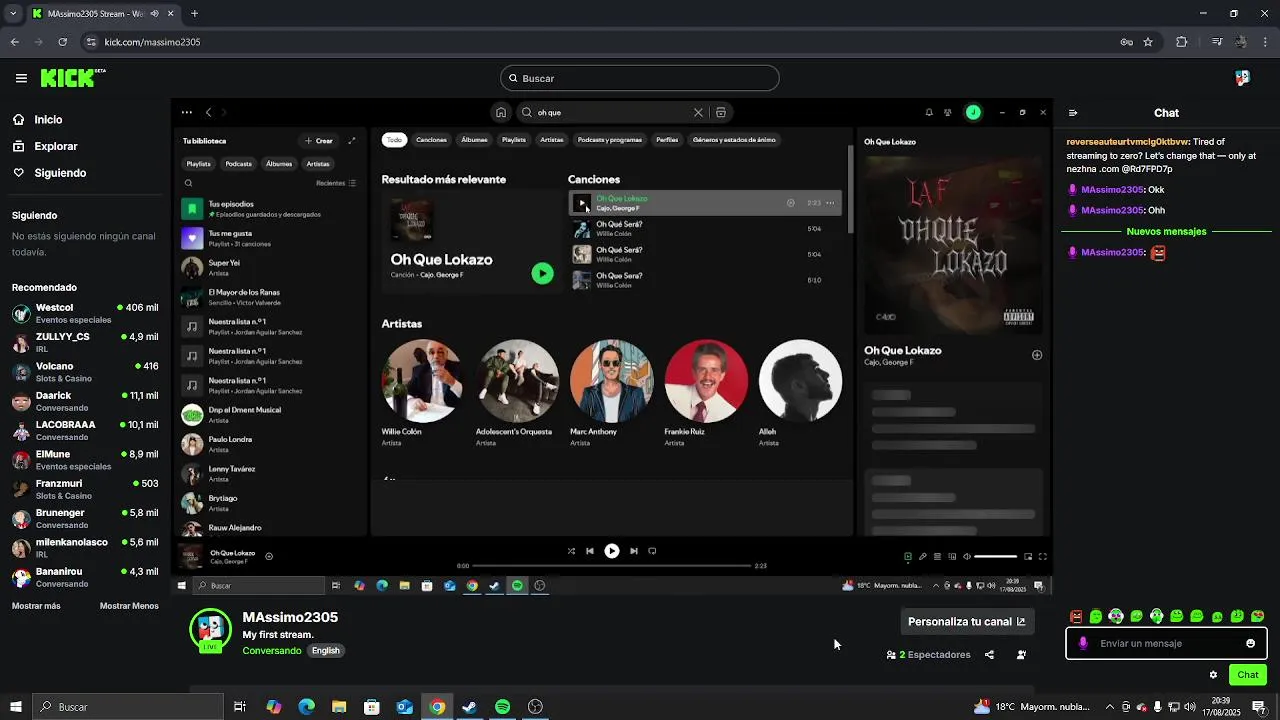This screenshot has height=720, width=1280.
Task: Go to Explorar in Kick sidebar
Action: coord(44,146)
